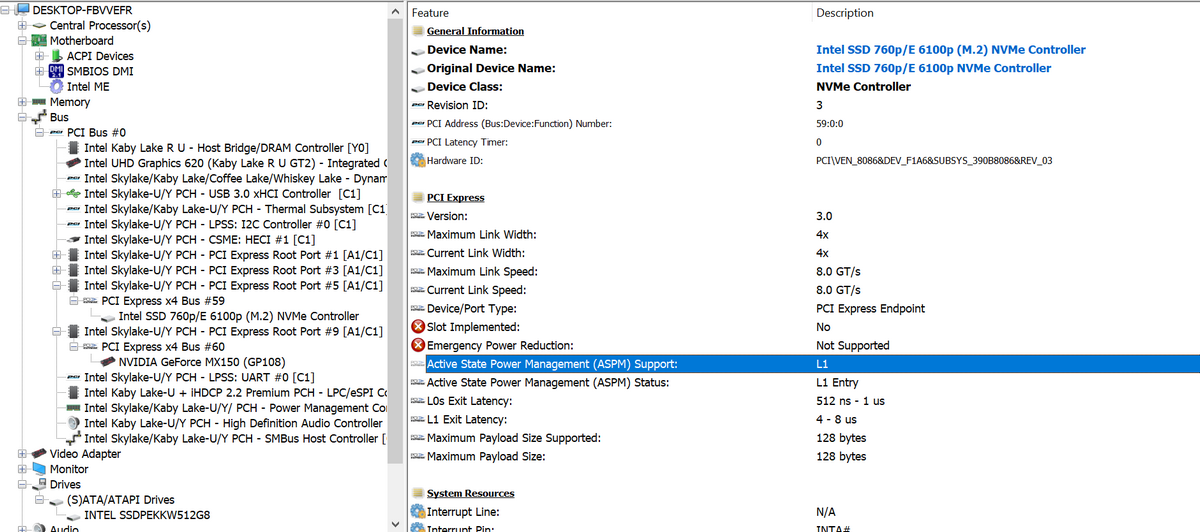
Task: Select the LPSS: UART #0 tree item
Action: click(x=200, y=377)
